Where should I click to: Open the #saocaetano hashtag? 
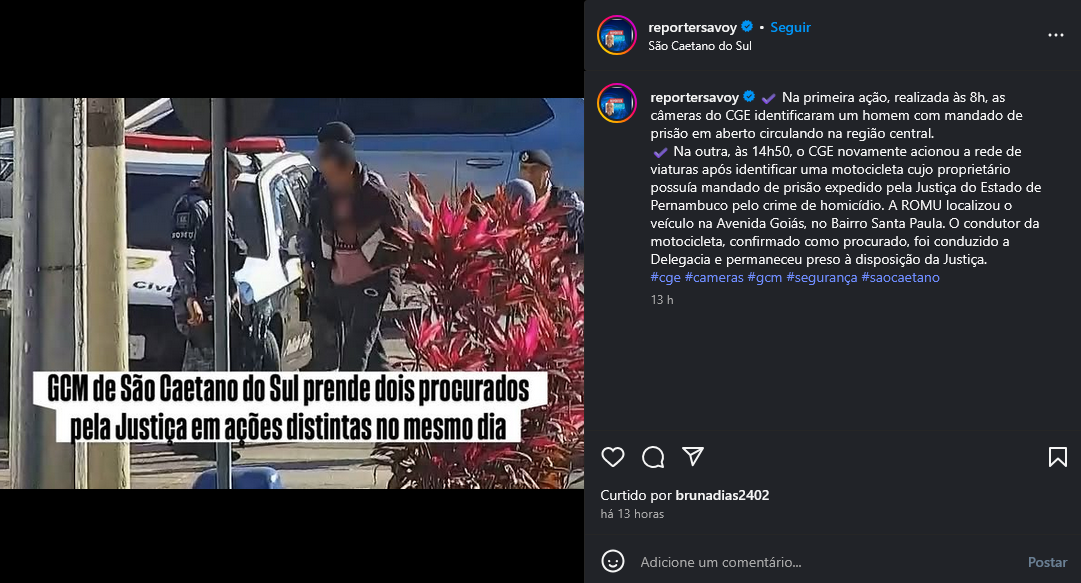900,277
